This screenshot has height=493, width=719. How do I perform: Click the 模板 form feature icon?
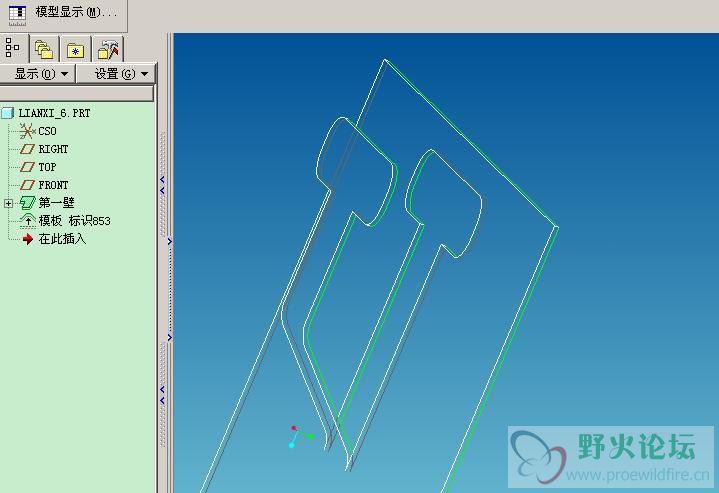(x=28, y=221)
